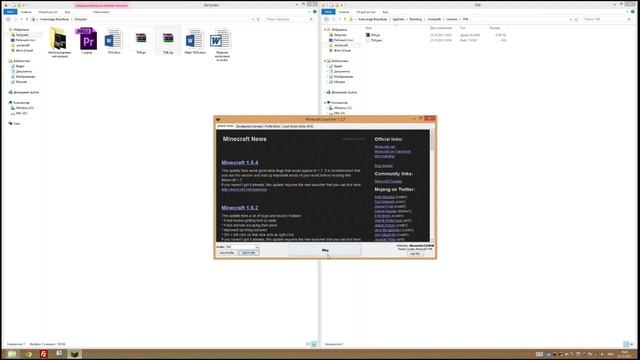Click Back arrow in the Загрузки window
Image resolution: width=640 pixels, height=360 pixels.
[8, 19]
